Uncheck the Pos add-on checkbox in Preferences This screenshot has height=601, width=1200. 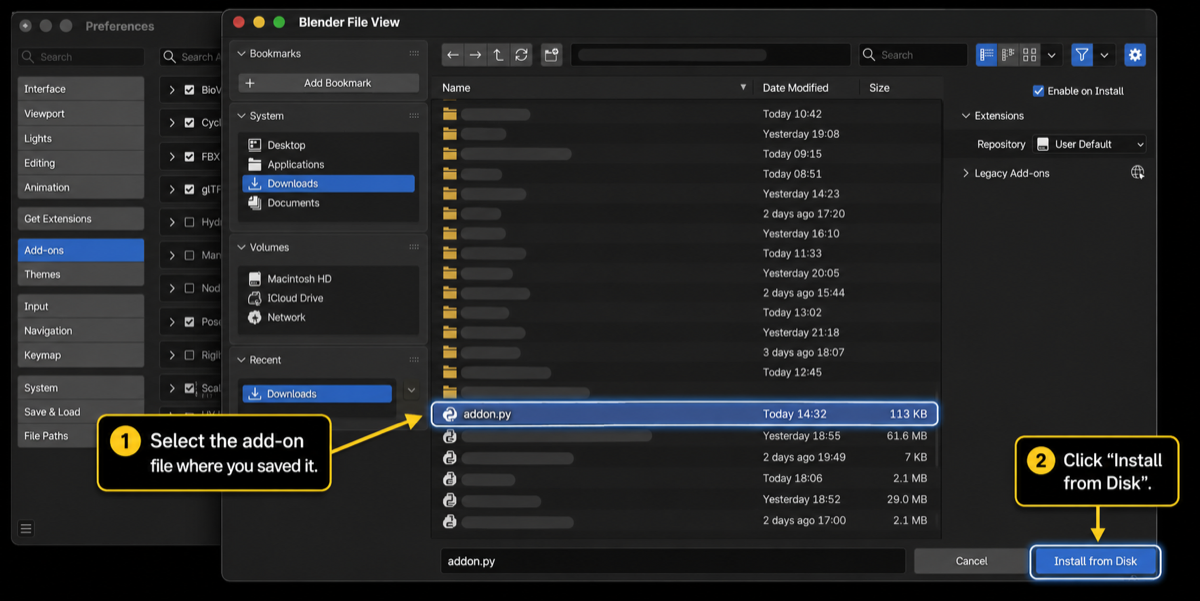pos(189,322)
